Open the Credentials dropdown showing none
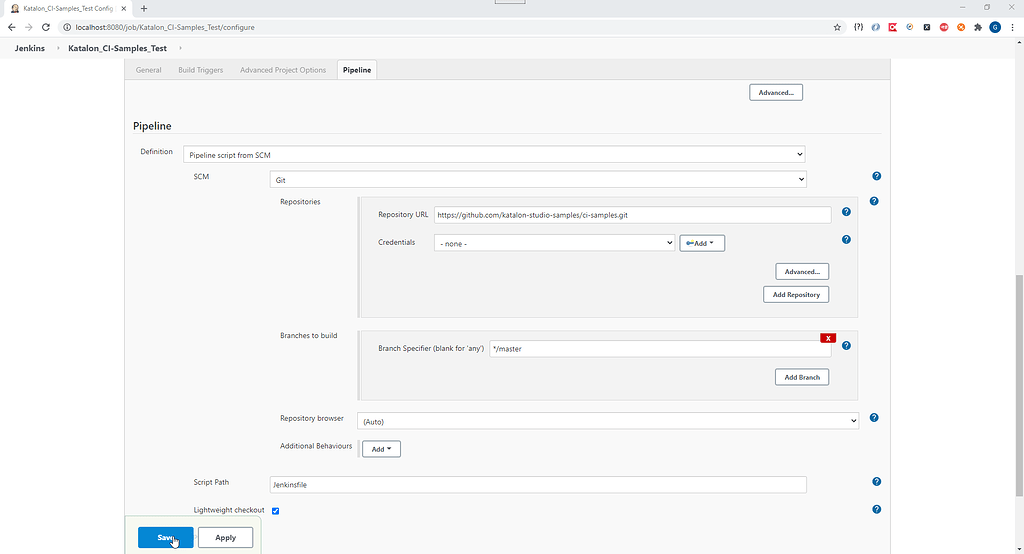This screenshot has height=554, width=1024. pos(554,243)
